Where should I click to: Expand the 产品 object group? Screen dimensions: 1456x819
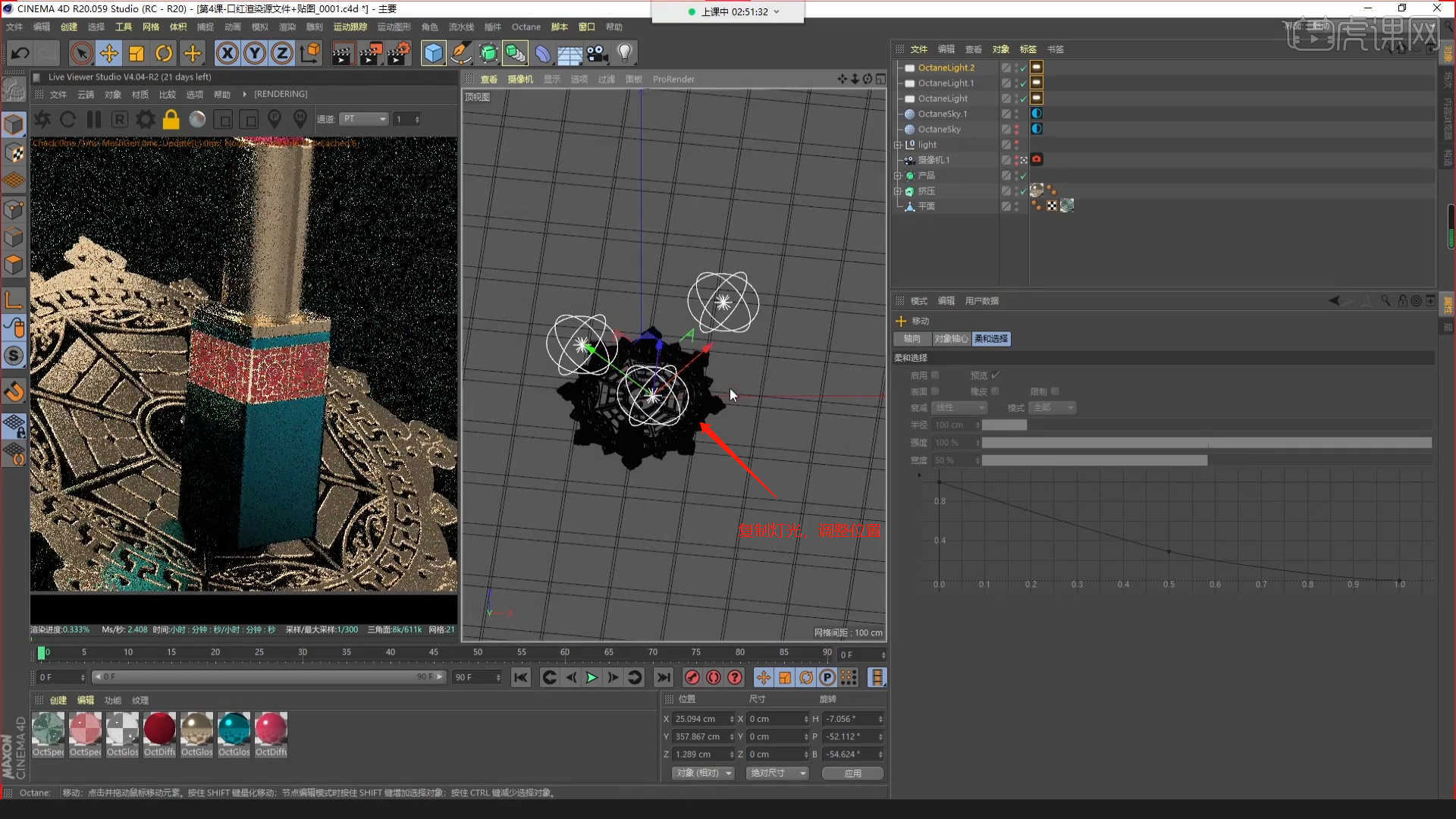click(x=898, y=175)
